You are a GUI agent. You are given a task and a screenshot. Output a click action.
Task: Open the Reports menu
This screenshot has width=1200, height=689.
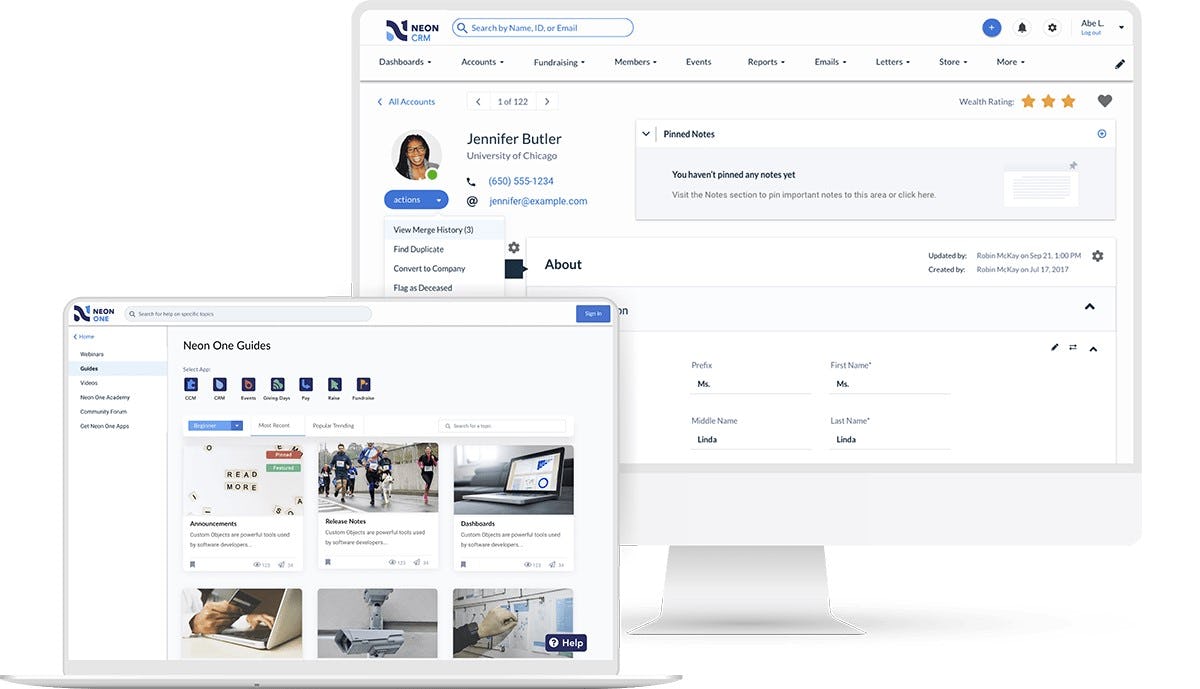[765, 61]
